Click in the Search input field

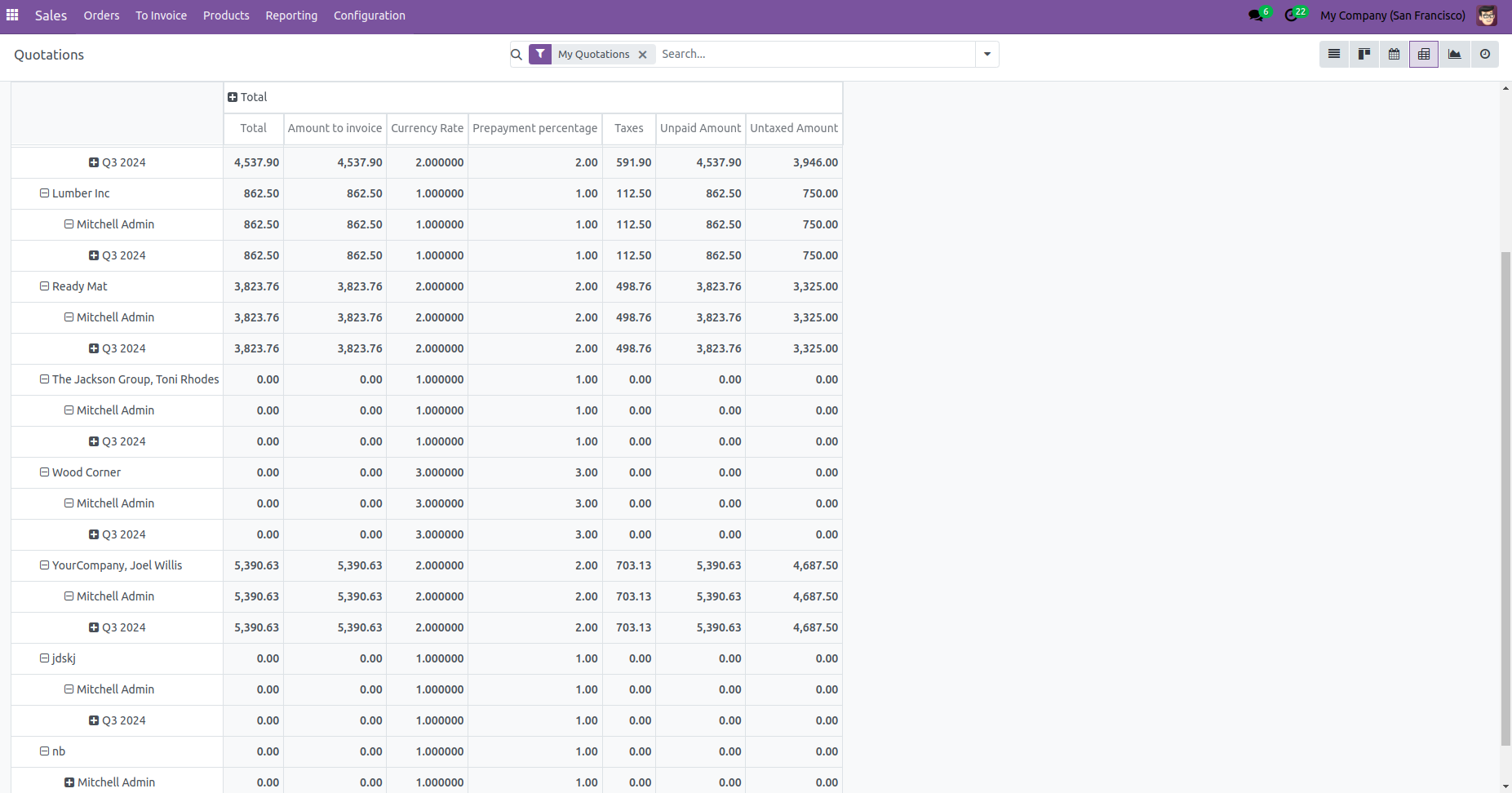pos(816,55)
